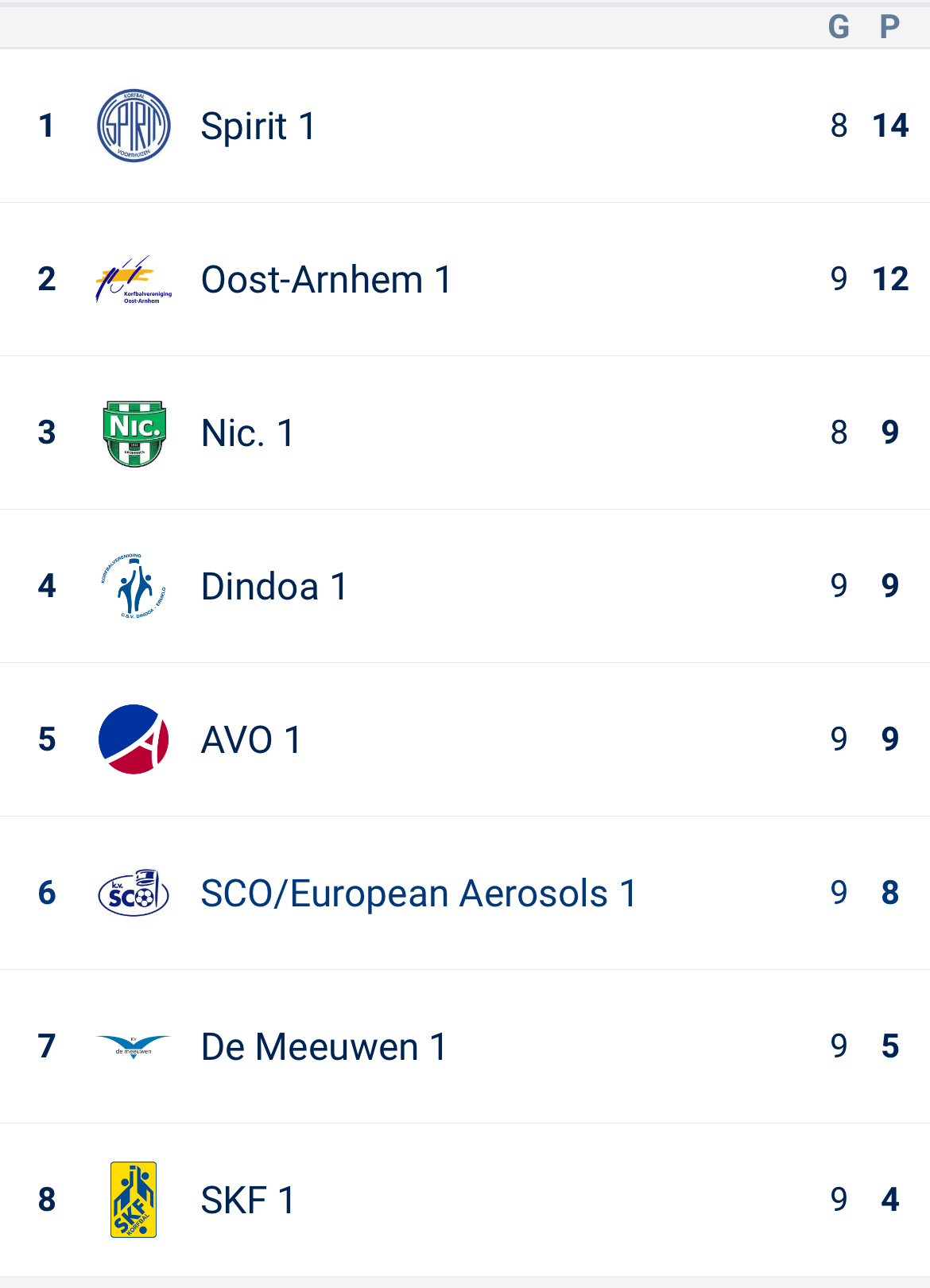
Task: Open Oost-Arnhem 1 team name
Action: coord(326,280)
